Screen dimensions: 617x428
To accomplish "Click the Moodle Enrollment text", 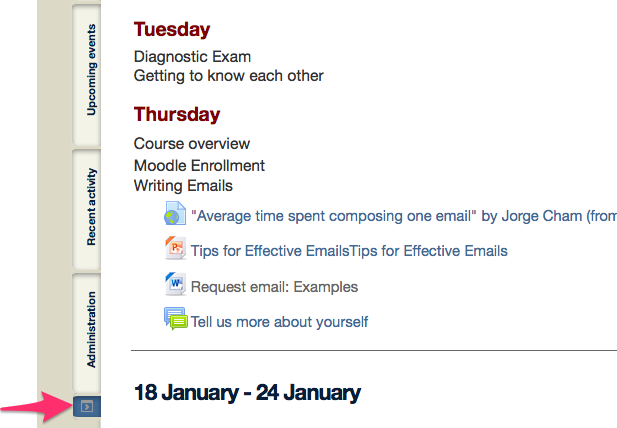I will coord(199,166).
